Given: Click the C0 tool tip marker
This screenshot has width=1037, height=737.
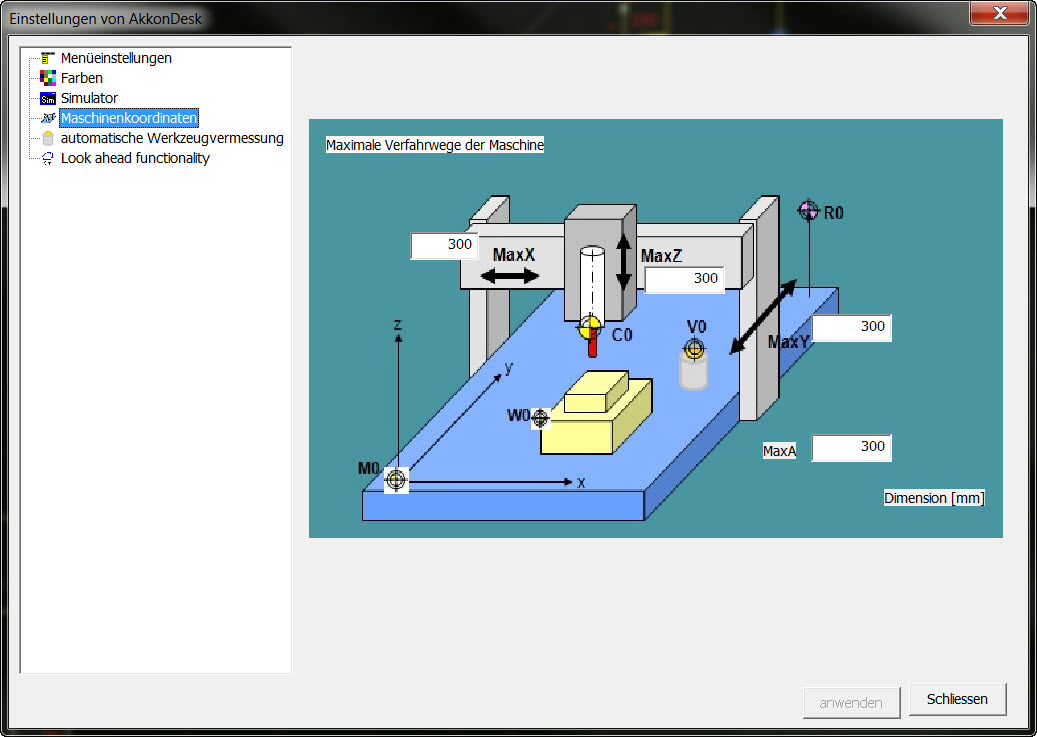Looking at the screenshot, I should [x=592, y=325].
